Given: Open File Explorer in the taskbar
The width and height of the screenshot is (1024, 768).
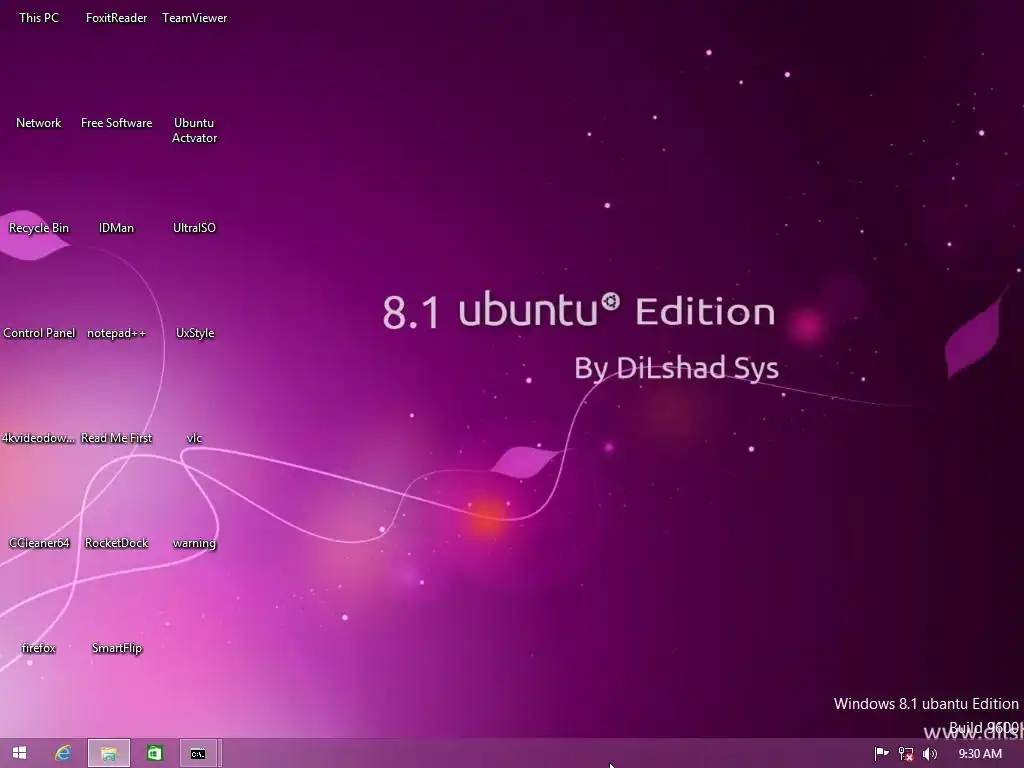Looking at the screenshot, I should (x=109, y=753).
